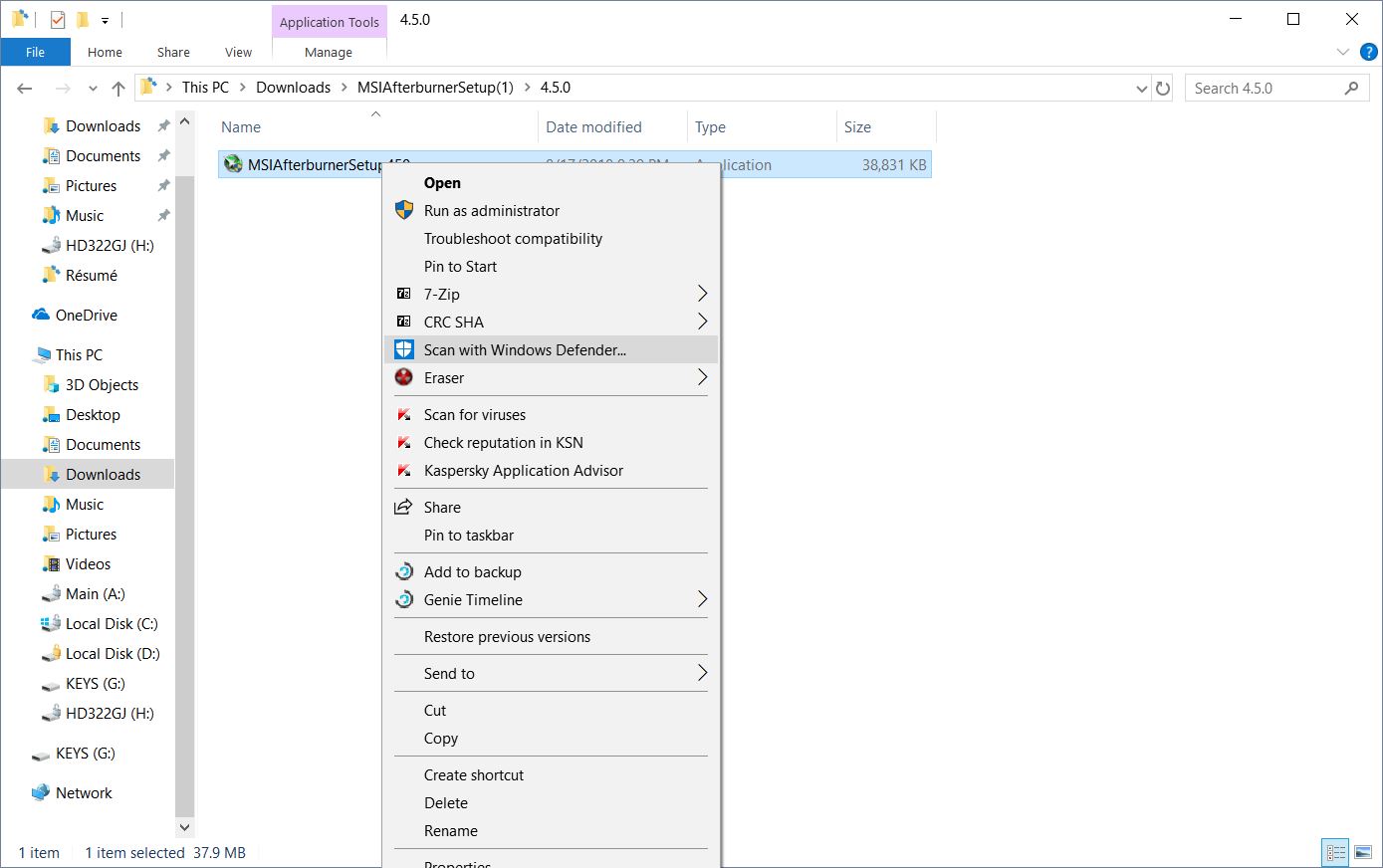Select Videos folder in navigation pane
This screenshot has width=1383, height=868.
pyautogui.click(x=88, y=563)
